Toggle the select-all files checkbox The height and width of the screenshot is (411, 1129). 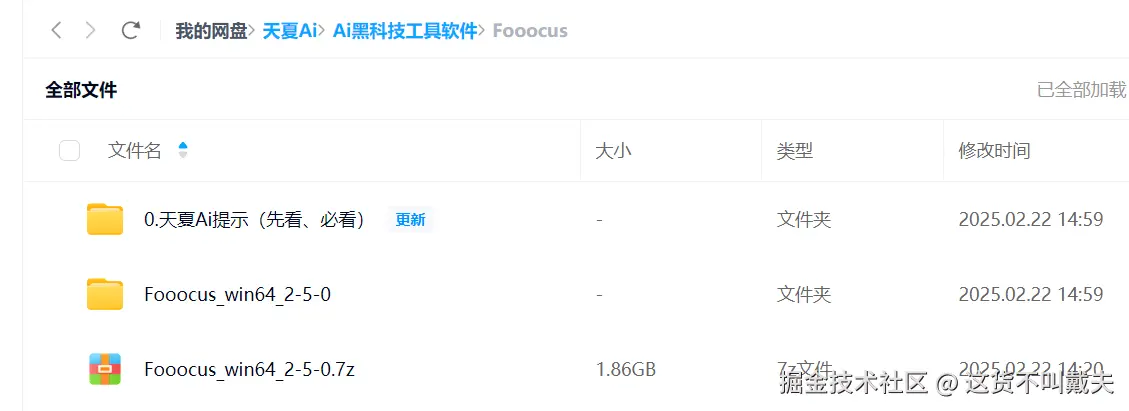click(x=69, y=150)
